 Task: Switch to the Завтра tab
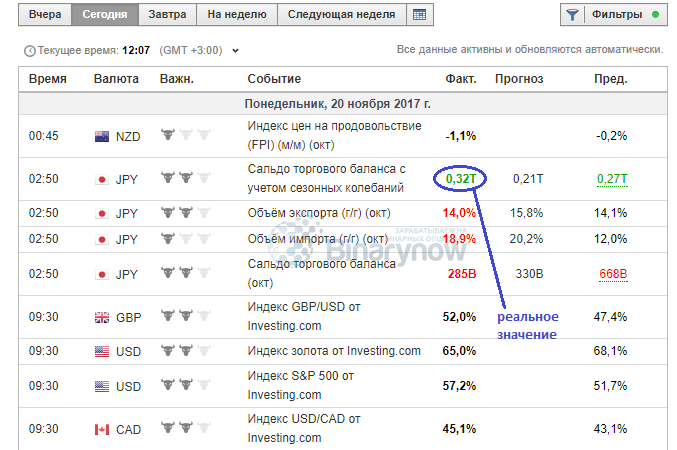click(168, 15)
